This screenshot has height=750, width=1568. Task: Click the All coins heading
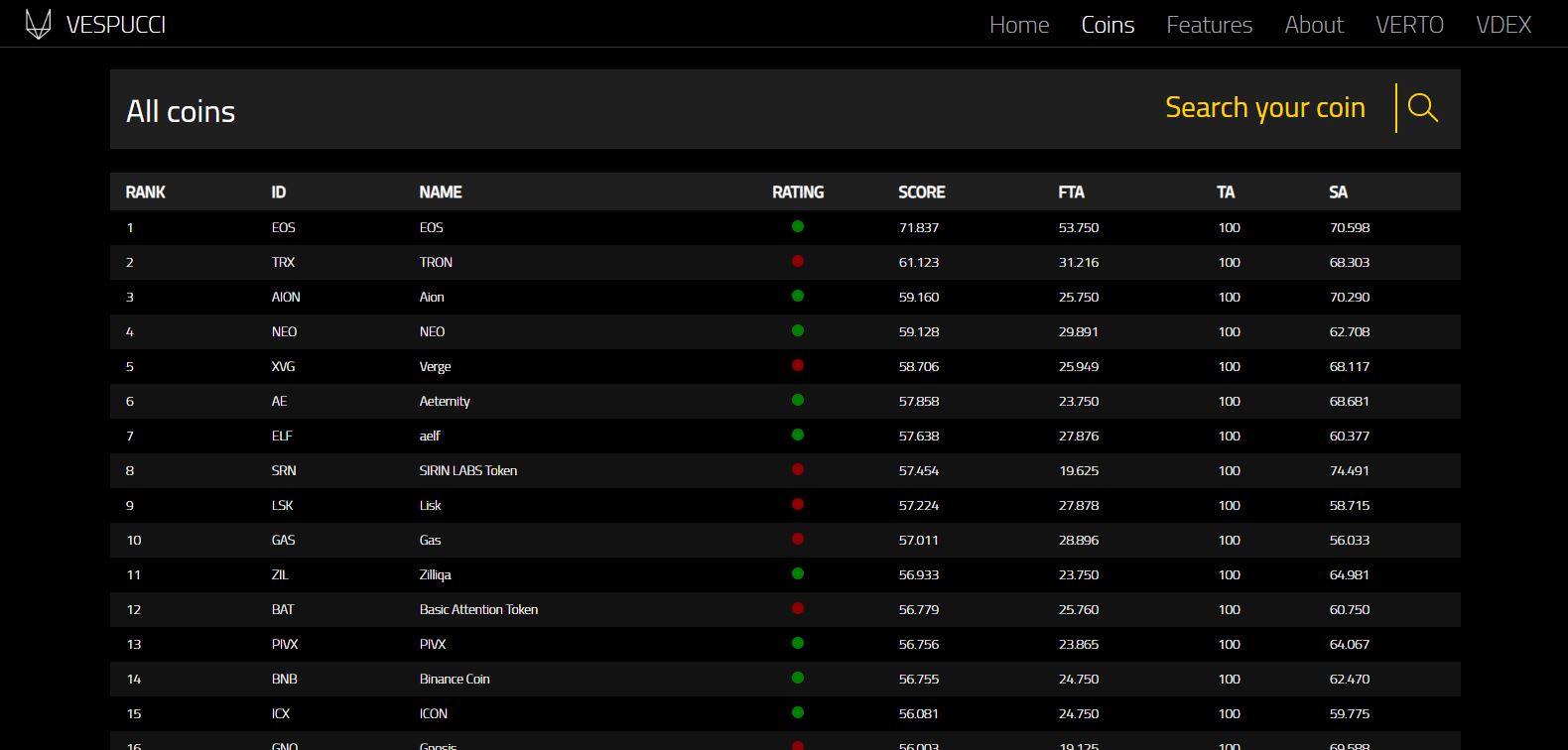(x=181, y=111)
